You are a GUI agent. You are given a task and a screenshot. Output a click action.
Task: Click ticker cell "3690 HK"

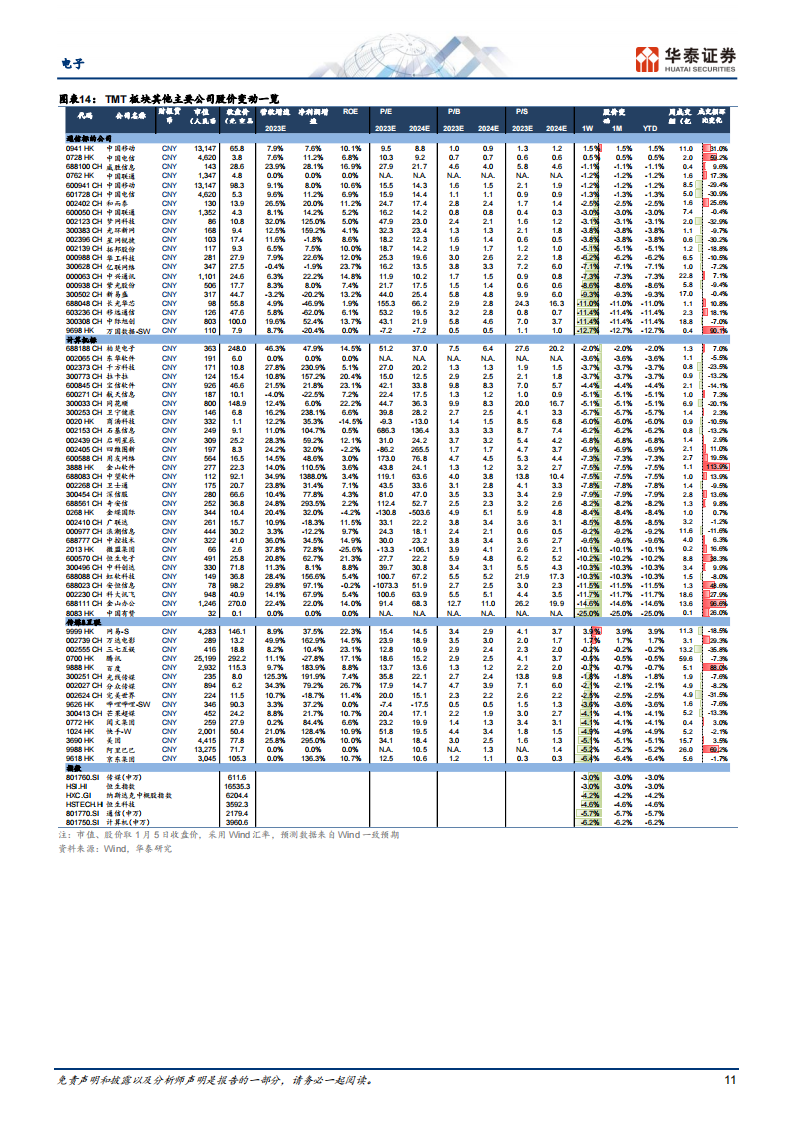(x=79, y=741)
